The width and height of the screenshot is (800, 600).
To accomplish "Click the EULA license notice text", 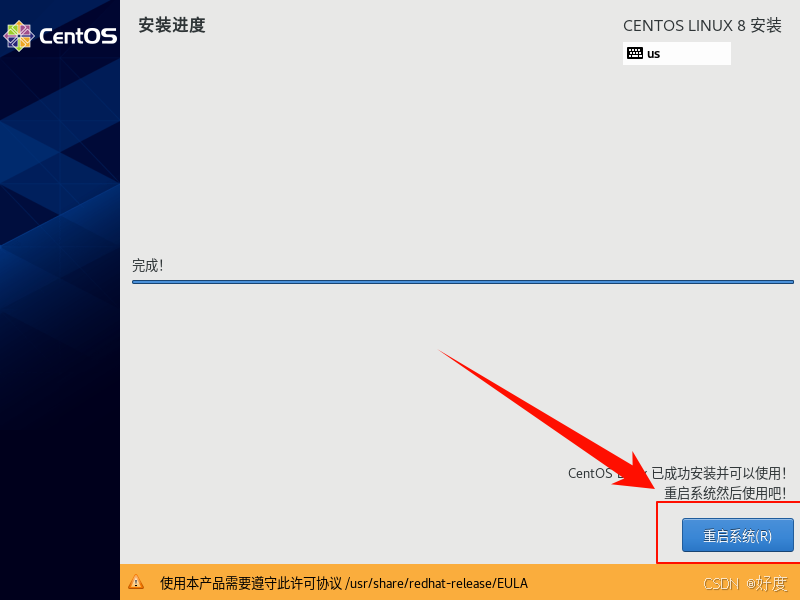I will tap(344, 583).
